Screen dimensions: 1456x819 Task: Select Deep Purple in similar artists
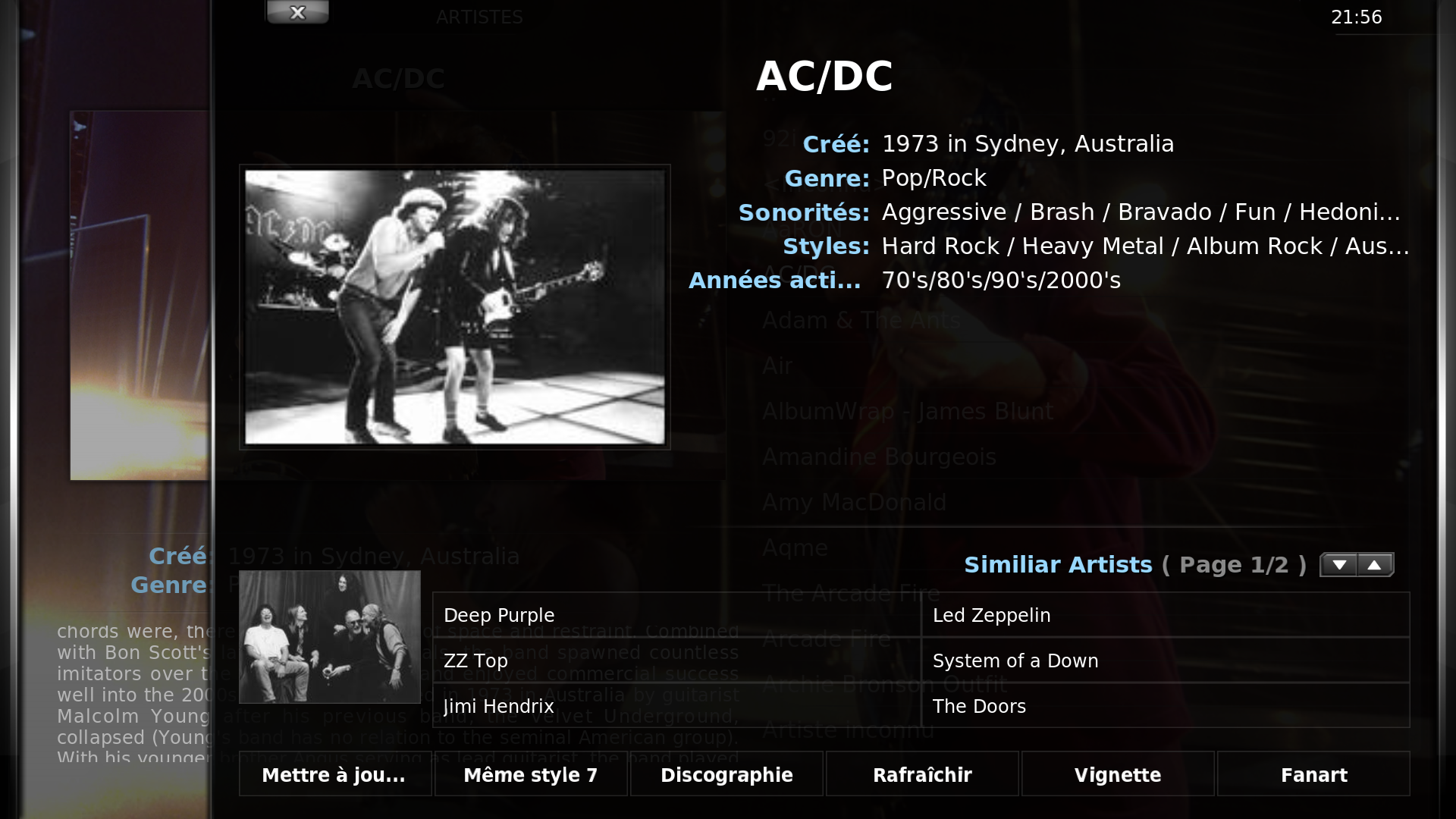(x=676, y=615)
